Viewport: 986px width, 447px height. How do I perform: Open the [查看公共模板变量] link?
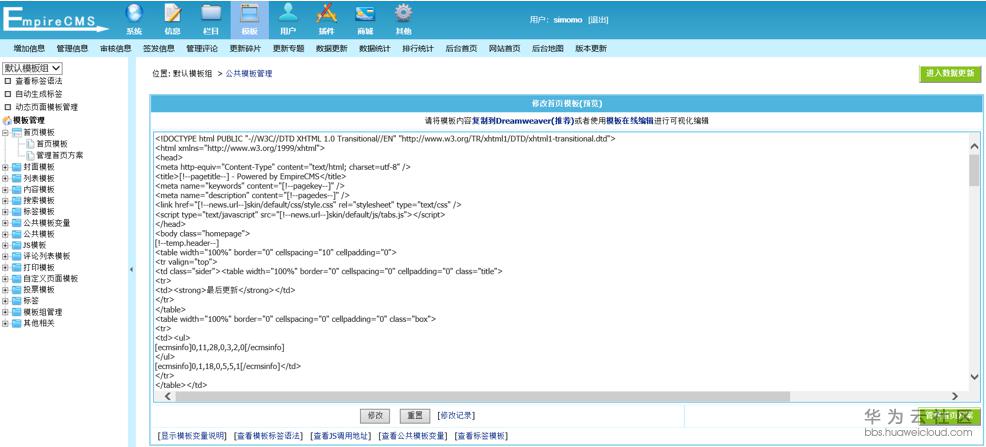pyautogui.click(x=413, y=436)
